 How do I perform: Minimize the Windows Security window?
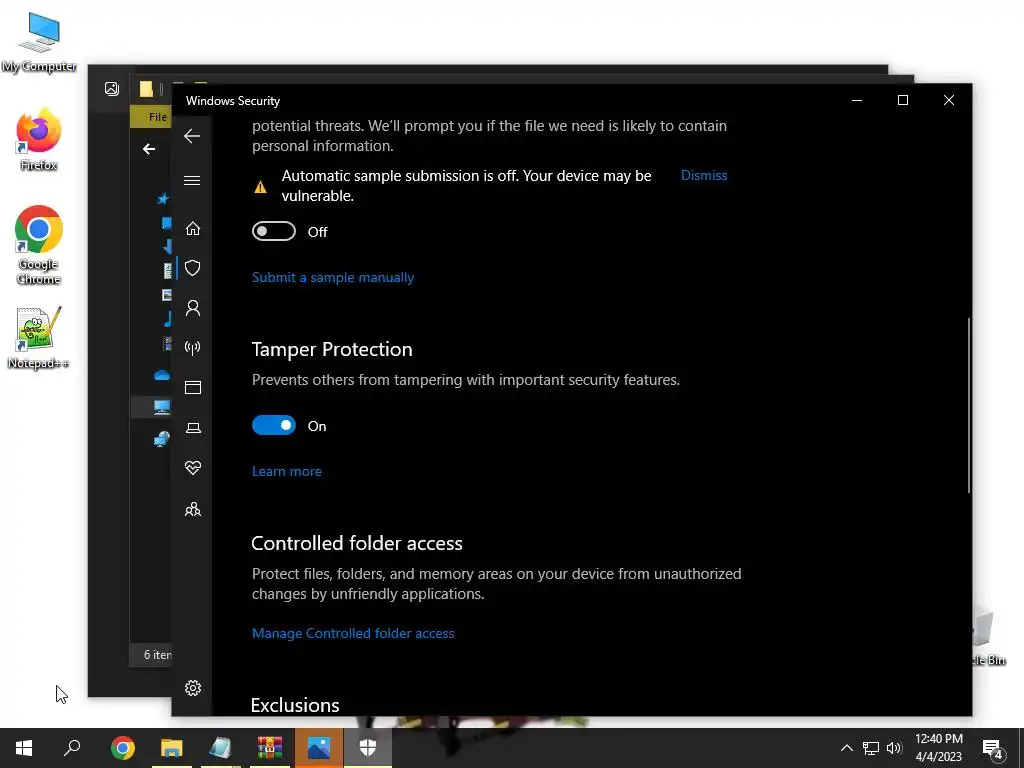(857, 100)
